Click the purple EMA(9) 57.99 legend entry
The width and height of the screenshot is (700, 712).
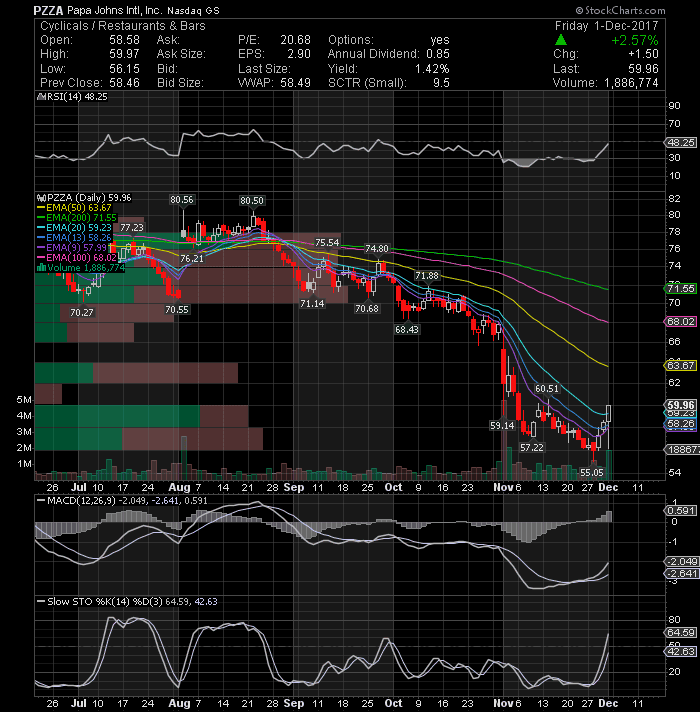click(71, 248)
